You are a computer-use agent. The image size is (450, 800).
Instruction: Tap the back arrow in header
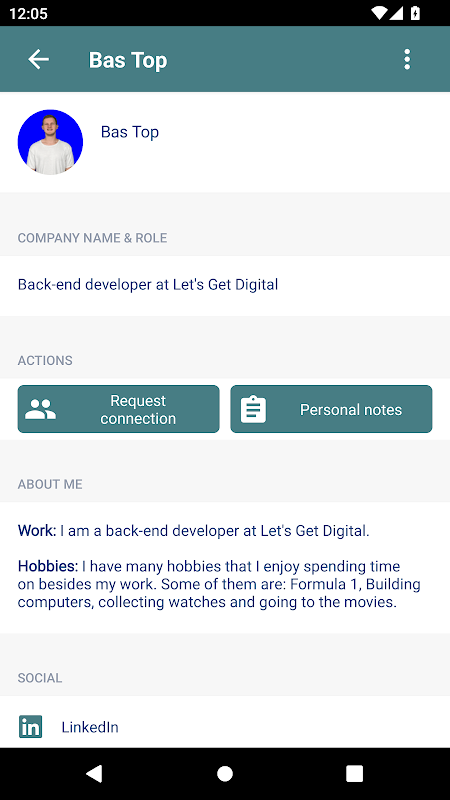click(x=38, y=60)
